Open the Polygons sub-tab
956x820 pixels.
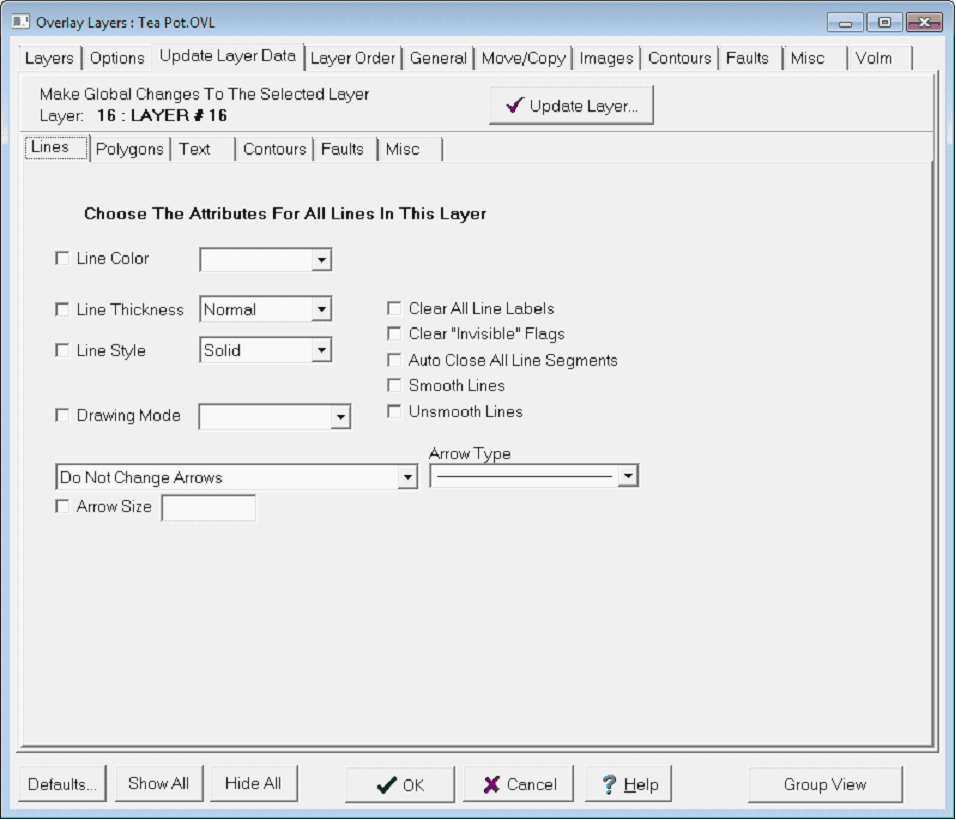point(129,149)
